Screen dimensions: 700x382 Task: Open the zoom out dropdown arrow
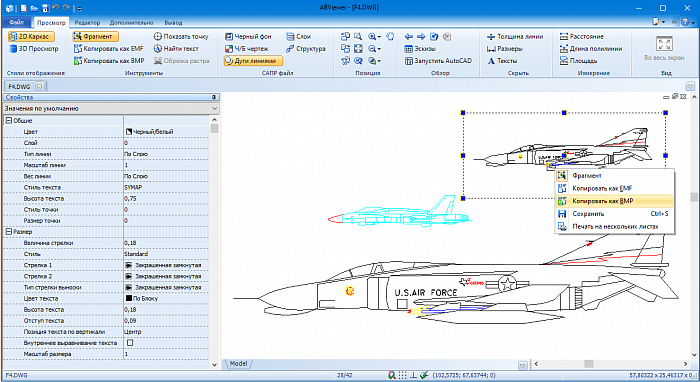point(379,49)
